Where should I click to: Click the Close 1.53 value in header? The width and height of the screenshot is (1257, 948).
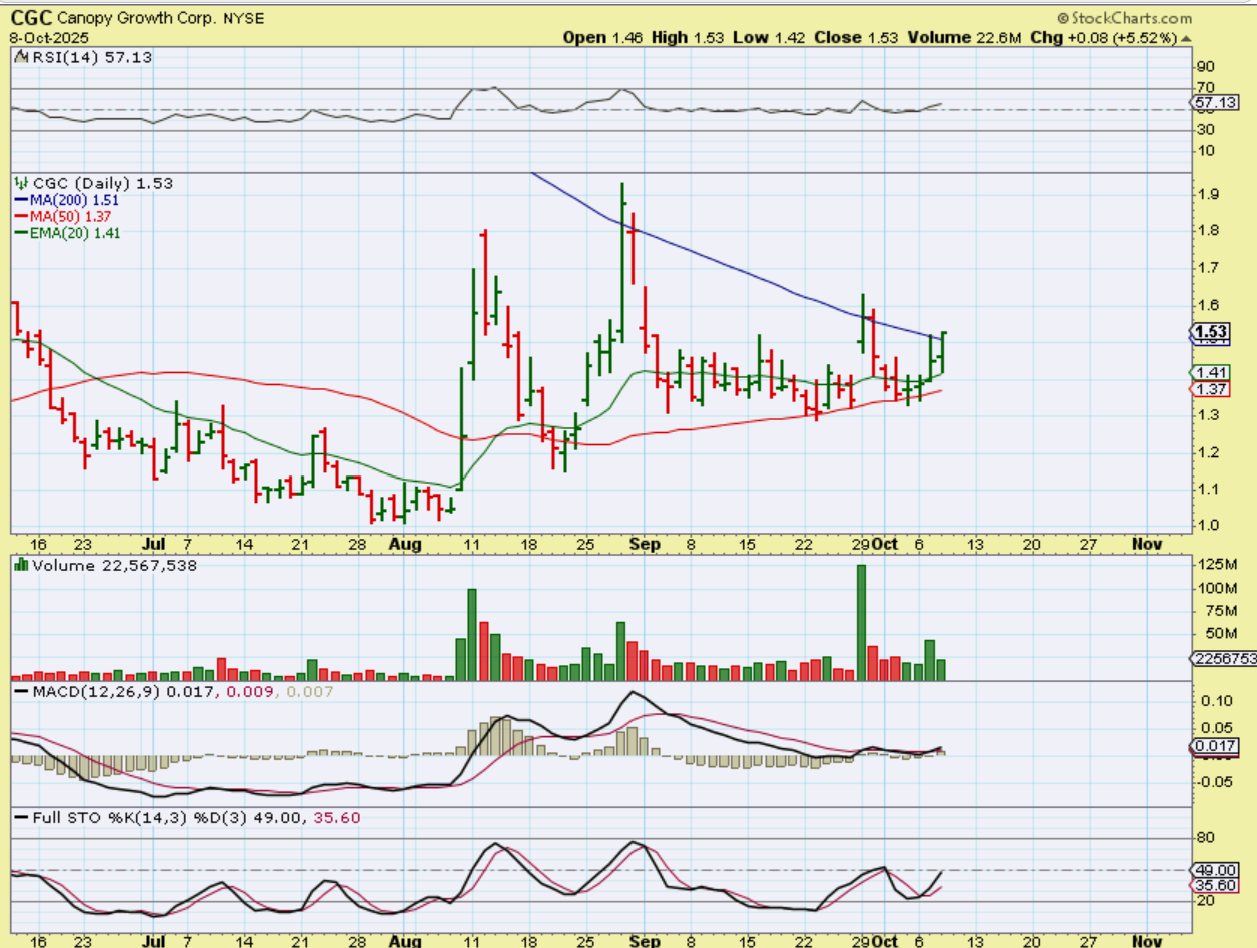click(x=854, y=37)
